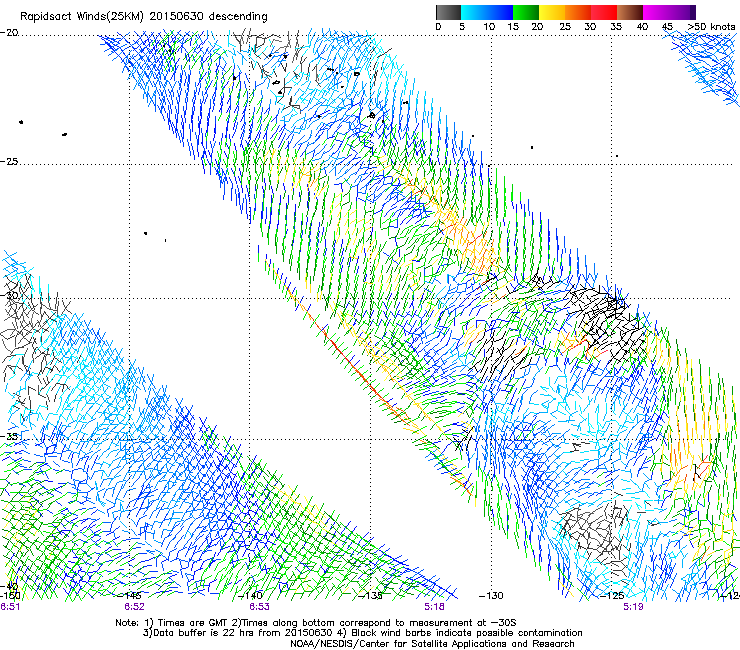This screenshot has width=740, height=650.
Task: Click the '30' tick label on the legend
Action: pyautogui.click(x=590, y=27)
